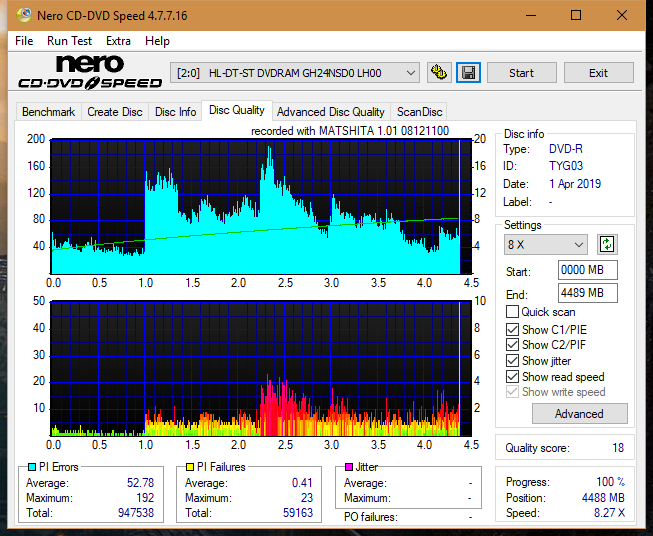Switch to the Disc Info tab
This screenshot has width=653, height=536.
pos(175,112)
